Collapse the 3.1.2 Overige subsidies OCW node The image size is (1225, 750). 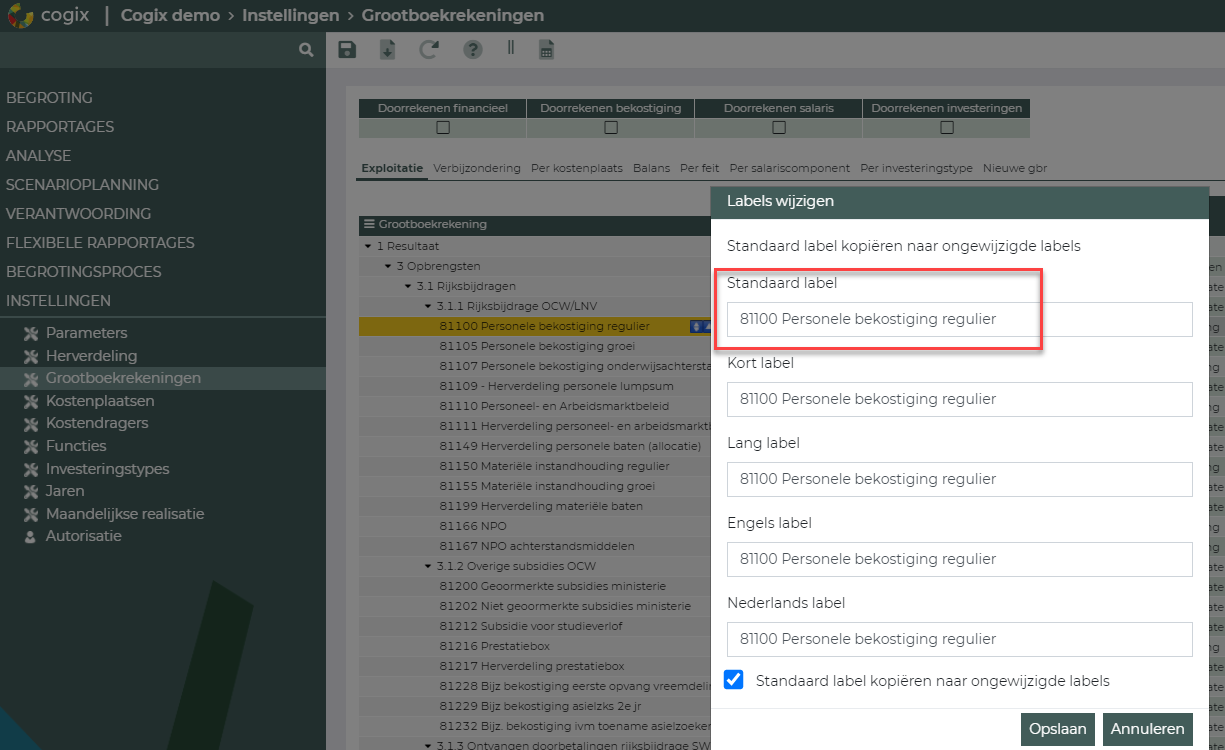pos(428,566)
